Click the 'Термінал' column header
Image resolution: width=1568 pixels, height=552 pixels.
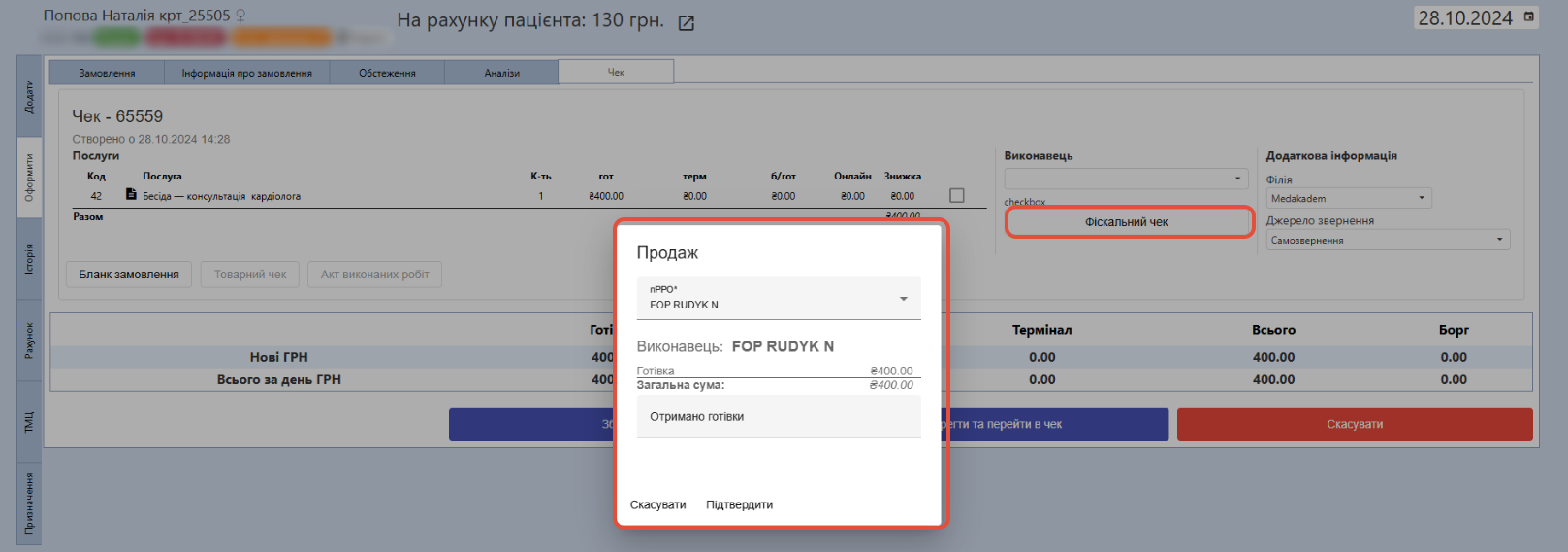point(1041,330)
